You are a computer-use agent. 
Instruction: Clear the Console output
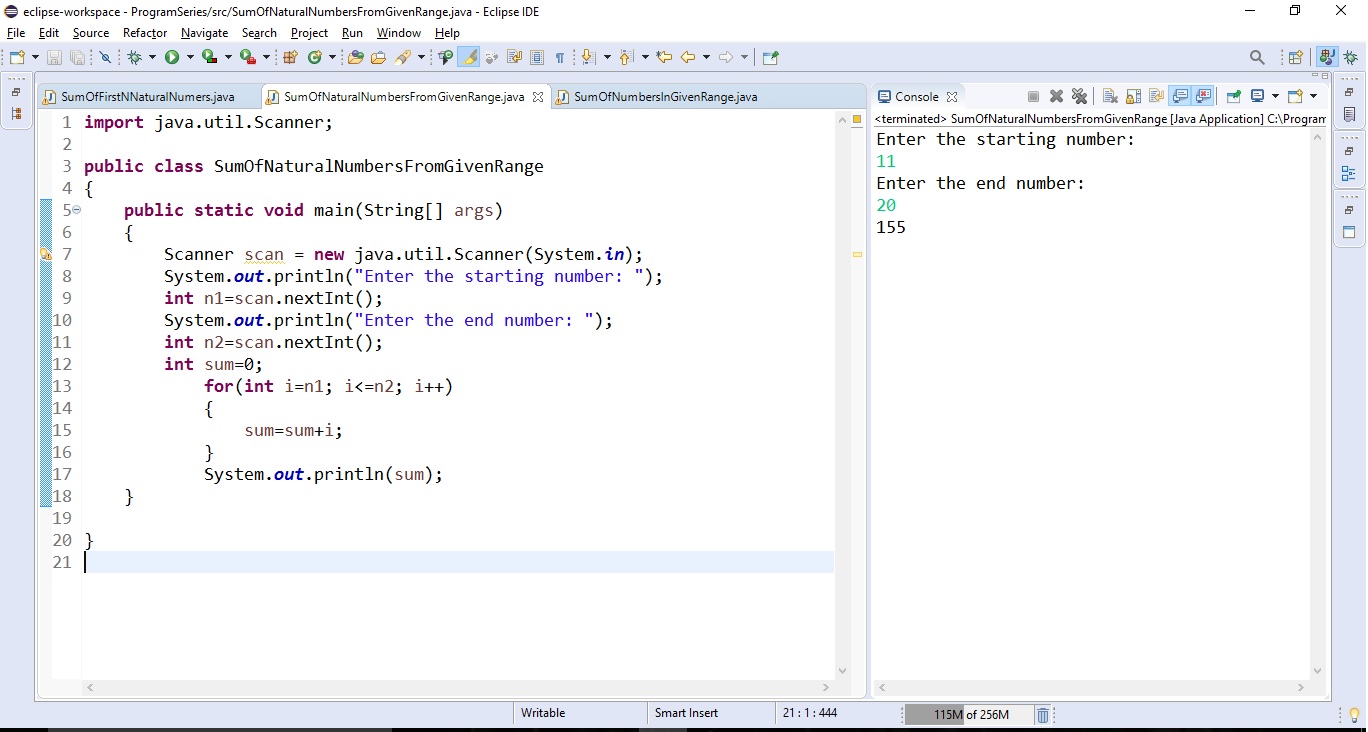(1108, 96)
